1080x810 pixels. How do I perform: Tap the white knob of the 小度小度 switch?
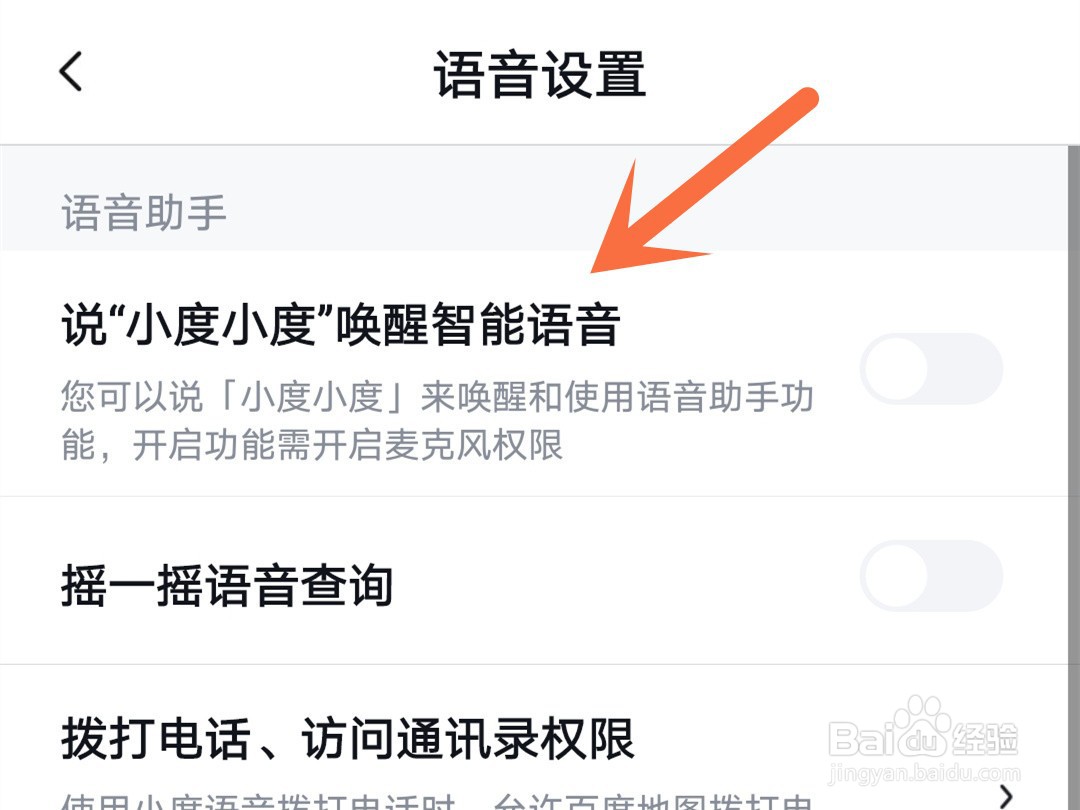tap(897, 369)
